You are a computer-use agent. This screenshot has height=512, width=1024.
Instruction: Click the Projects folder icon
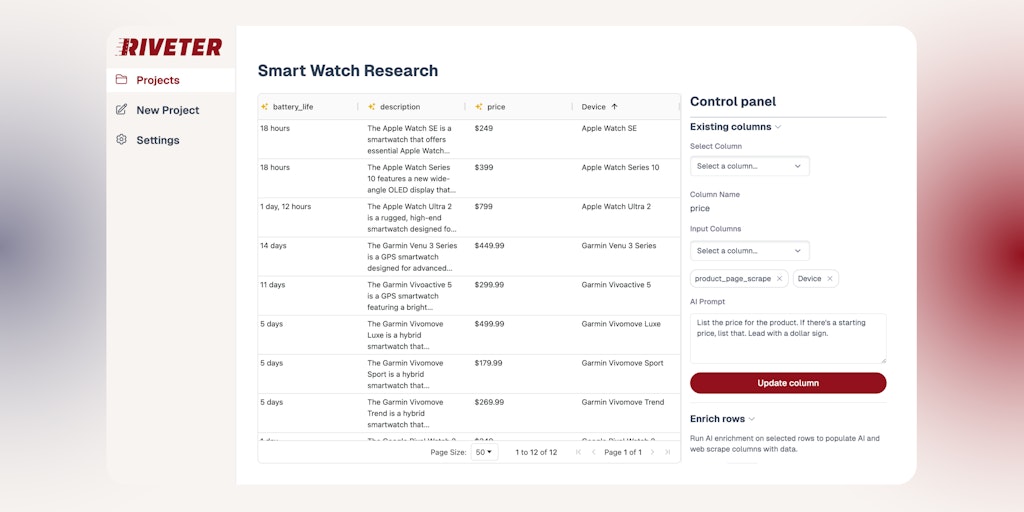(121, 80)
